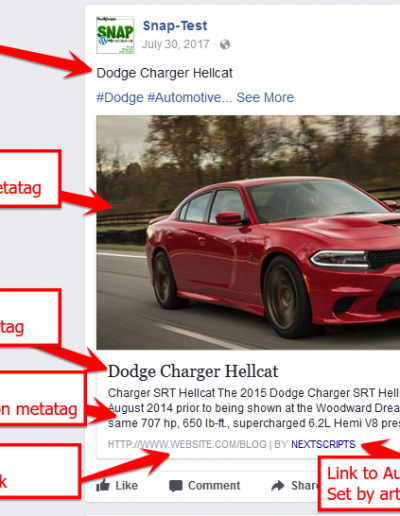Open the red Dodge Charger photo
The image size is (400, 516).
(x=248, y=232)
